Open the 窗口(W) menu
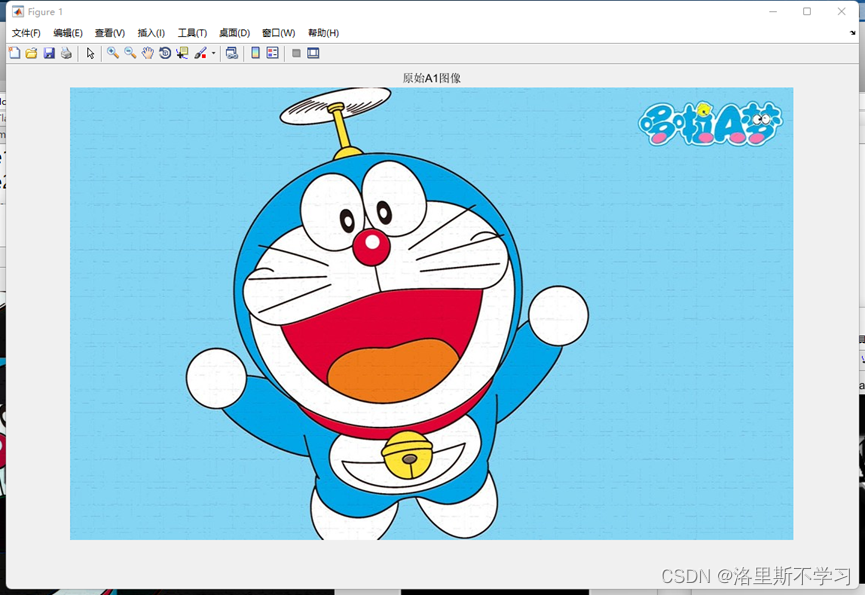 [279, 33]
